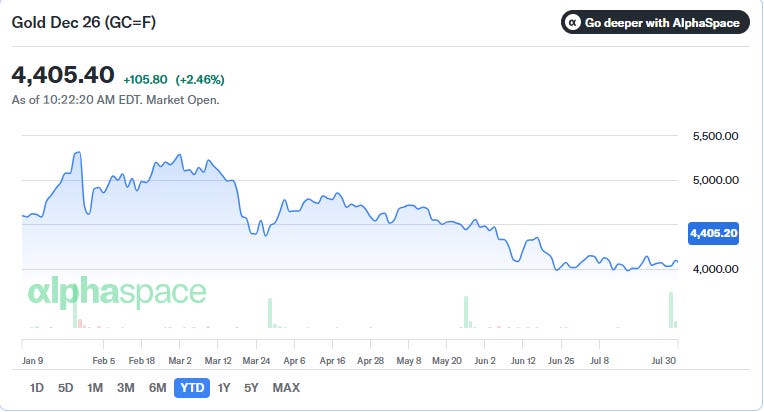Click the Jul 8 date label
Screen dimensions: 764x412
(599, 361)
